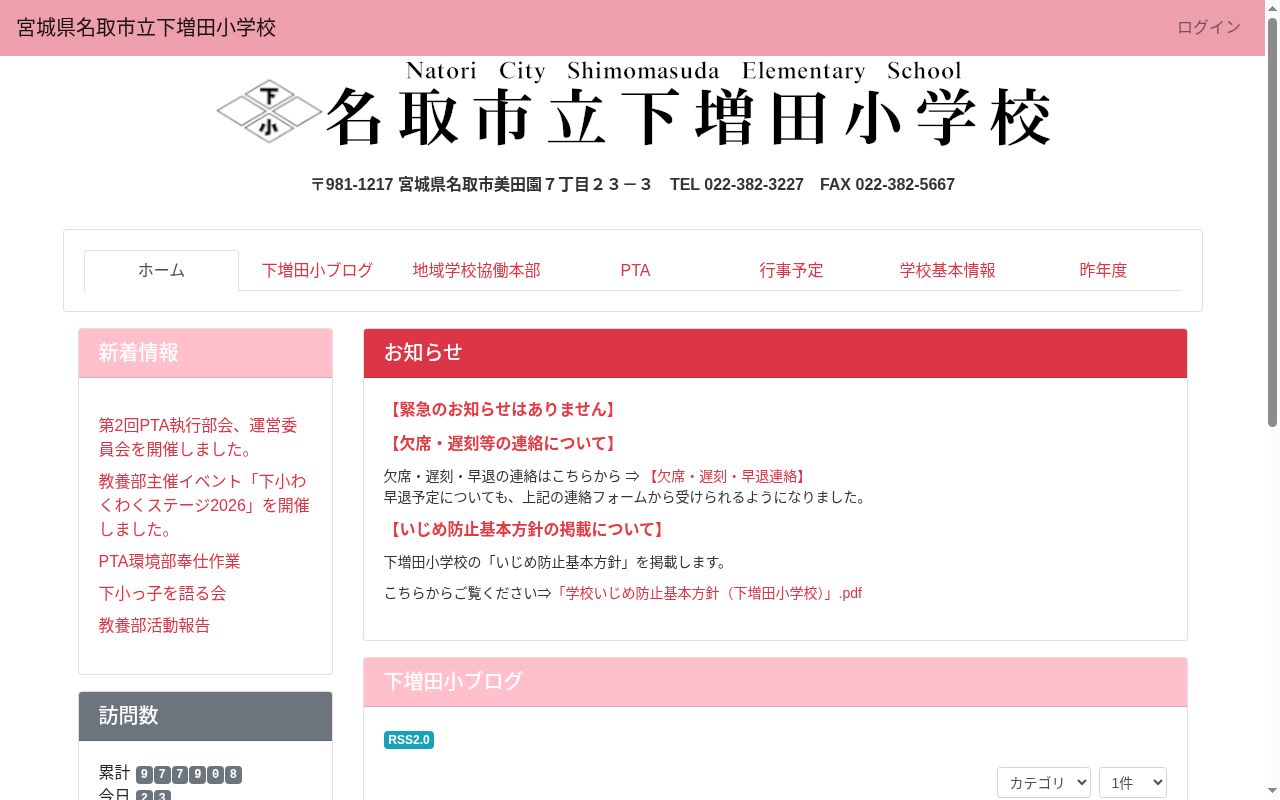Click the ログイン link
The width and height of the screenshot is (1280, 800).
pos(1209,27)
